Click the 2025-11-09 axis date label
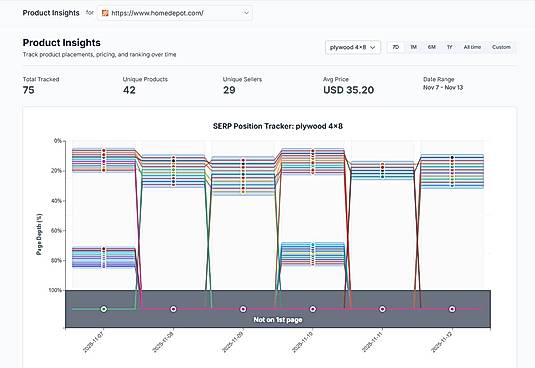This screenshot has height=368, width=535. point(233,342)
